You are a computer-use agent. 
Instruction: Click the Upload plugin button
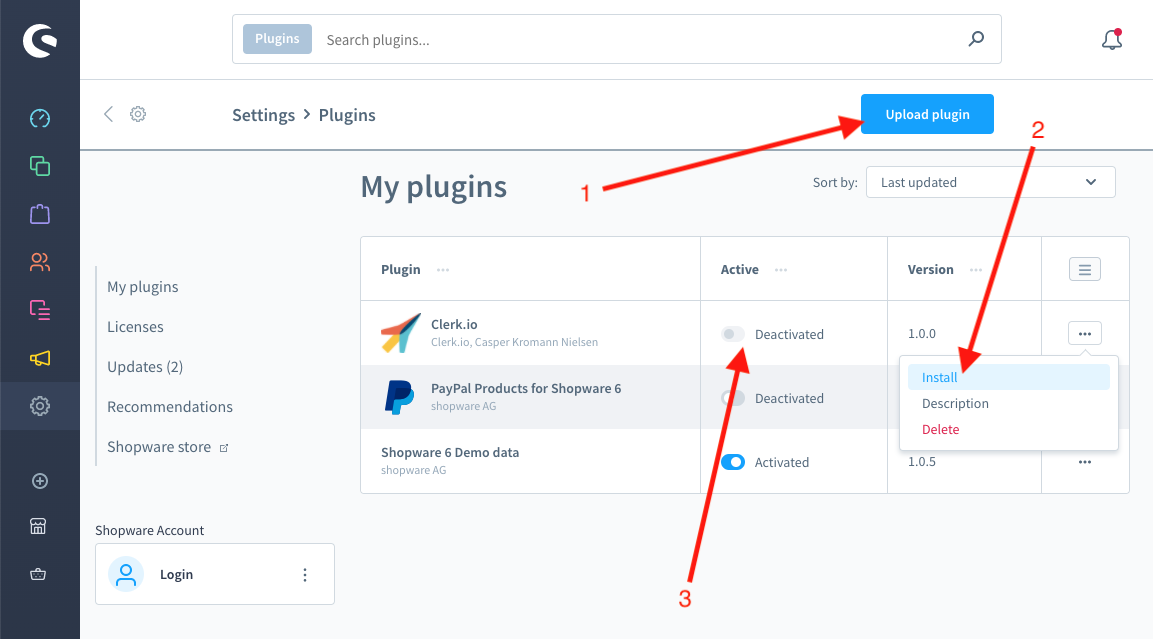point(927,114)
